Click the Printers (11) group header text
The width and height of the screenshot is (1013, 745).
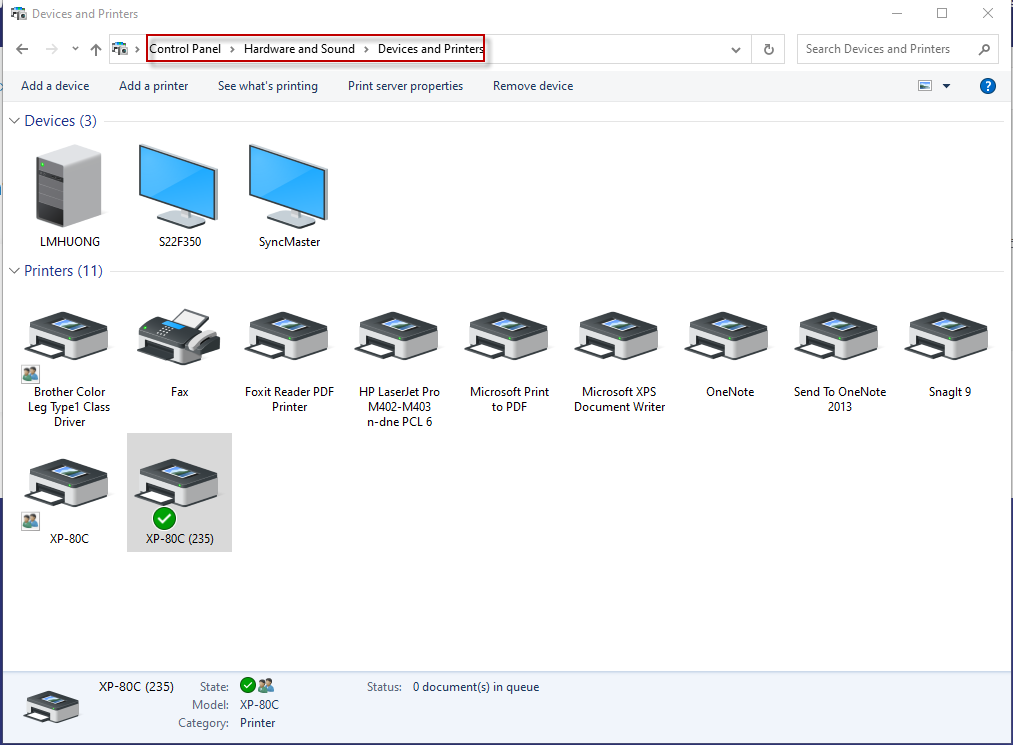(x=63, y=271)
